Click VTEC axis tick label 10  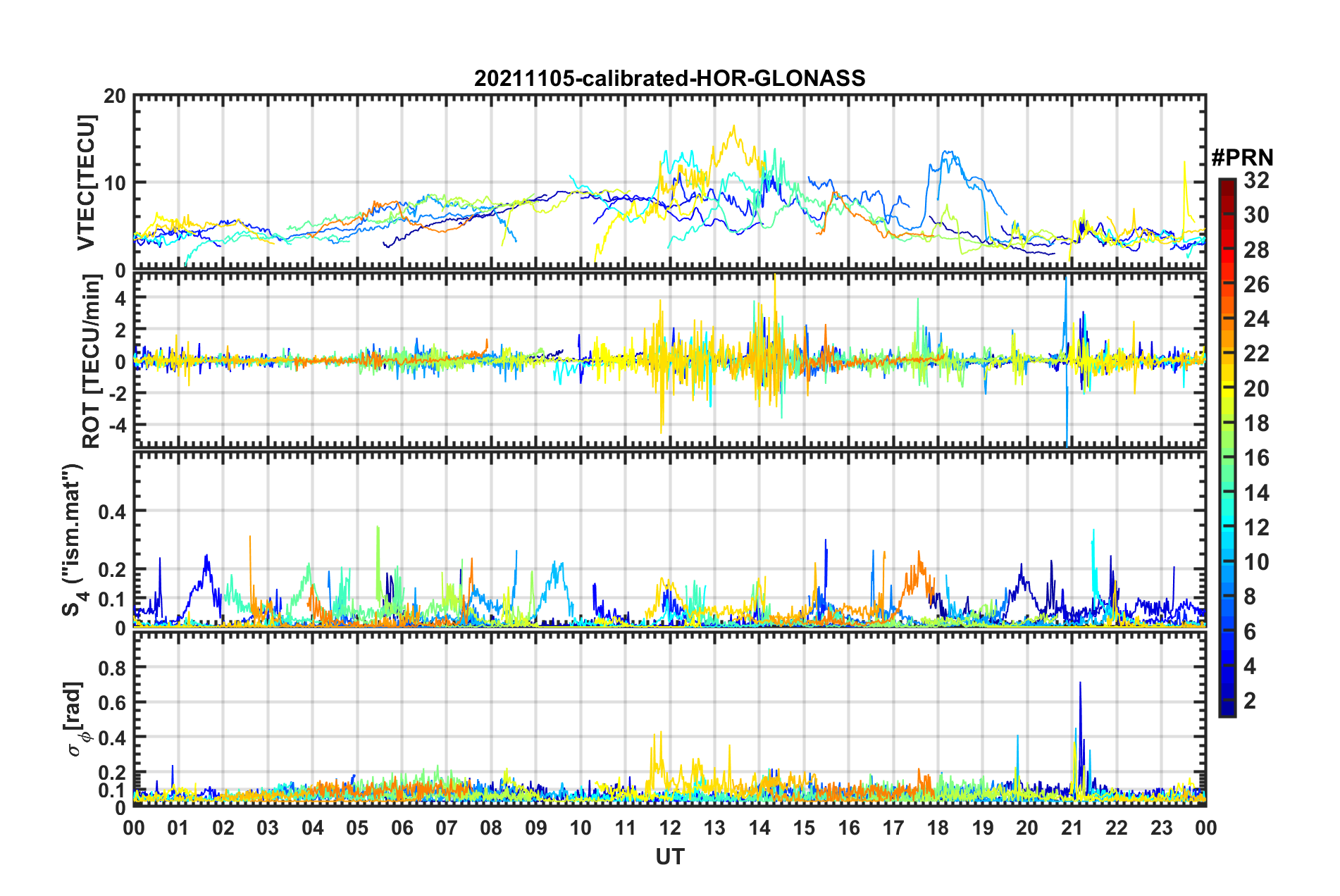tap(114, 183)
